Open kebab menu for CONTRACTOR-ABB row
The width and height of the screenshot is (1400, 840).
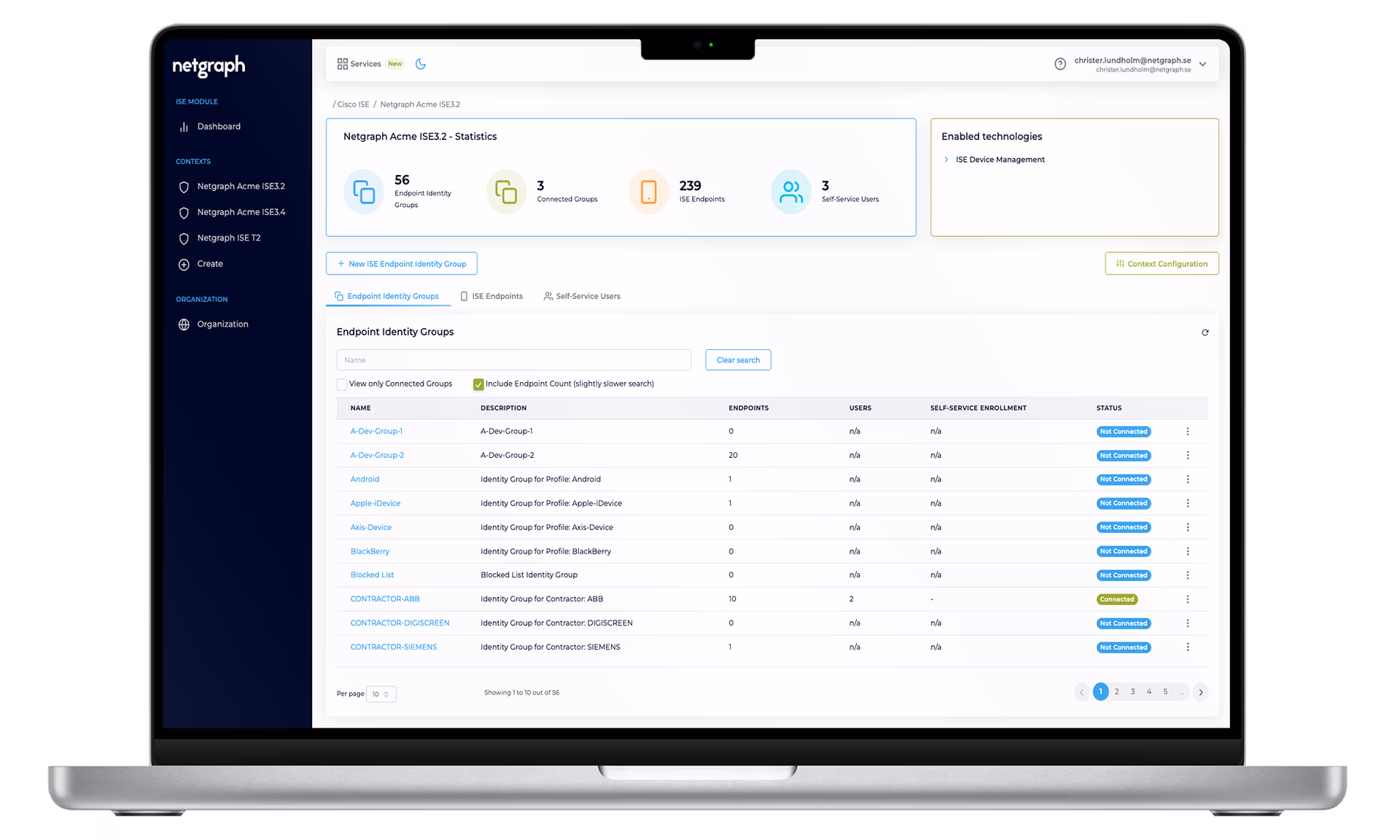tap(1187, 599)
